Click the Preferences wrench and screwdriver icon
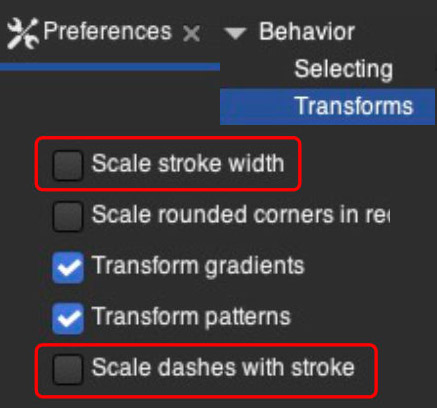Image resolution: width=437 pixels, height=408 pixels. pyautogui.click(x=22, y=33)
